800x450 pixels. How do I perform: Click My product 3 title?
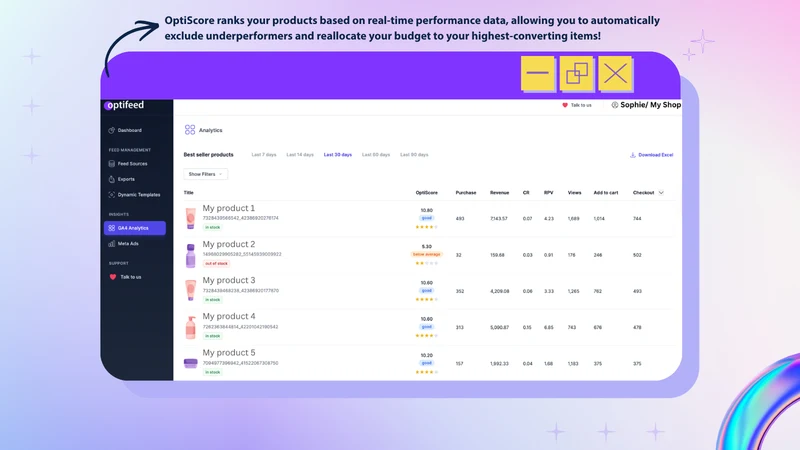coord(229,281)
